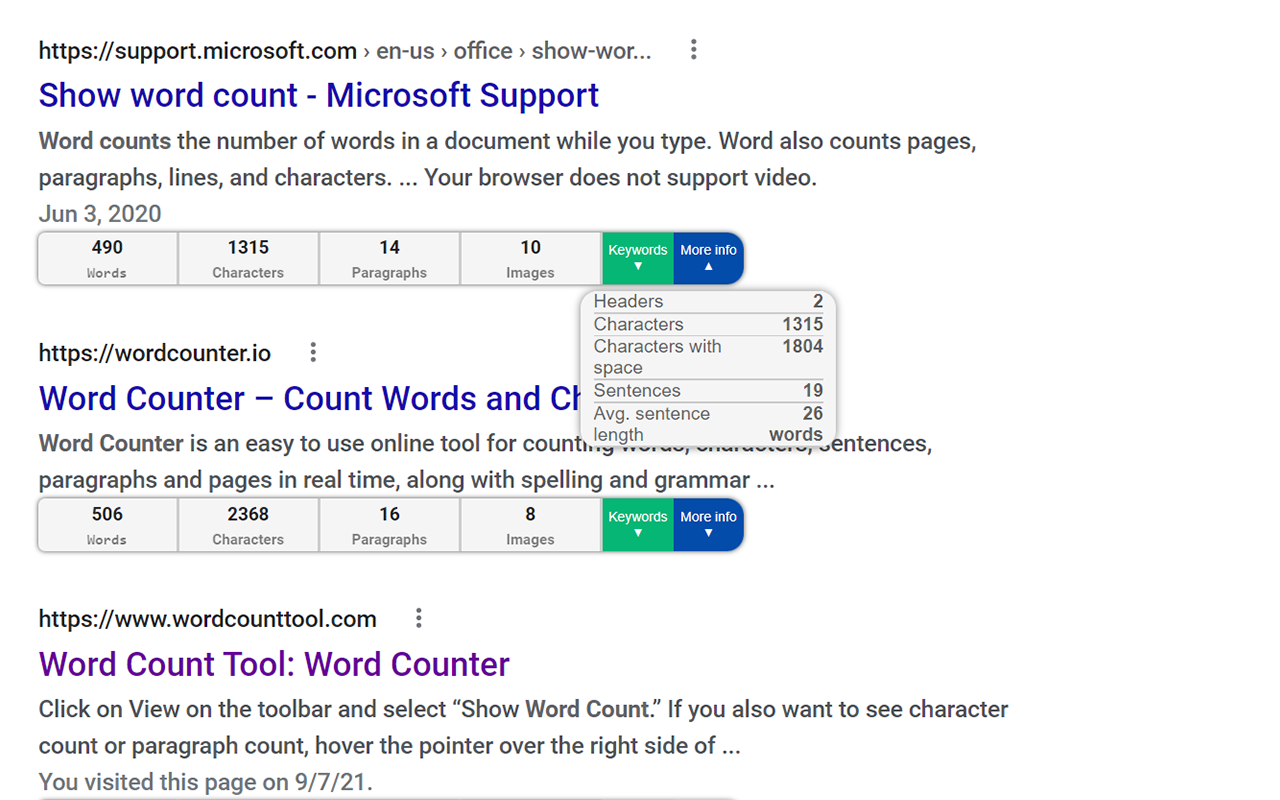Image resolution: width=1280 pixels, height=800 pixels.
Task: Click the 14 Paragraphs cell
Action: pyautogui.click(x=389, y=258)
